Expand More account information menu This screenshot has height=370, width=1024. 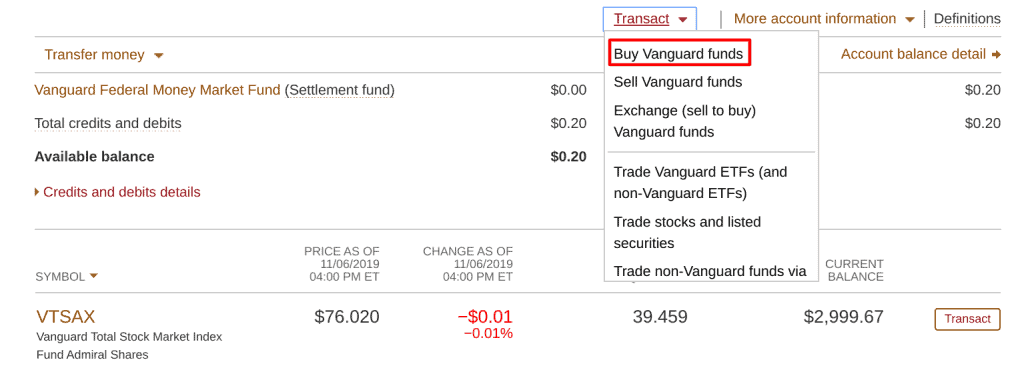[824, 19]
